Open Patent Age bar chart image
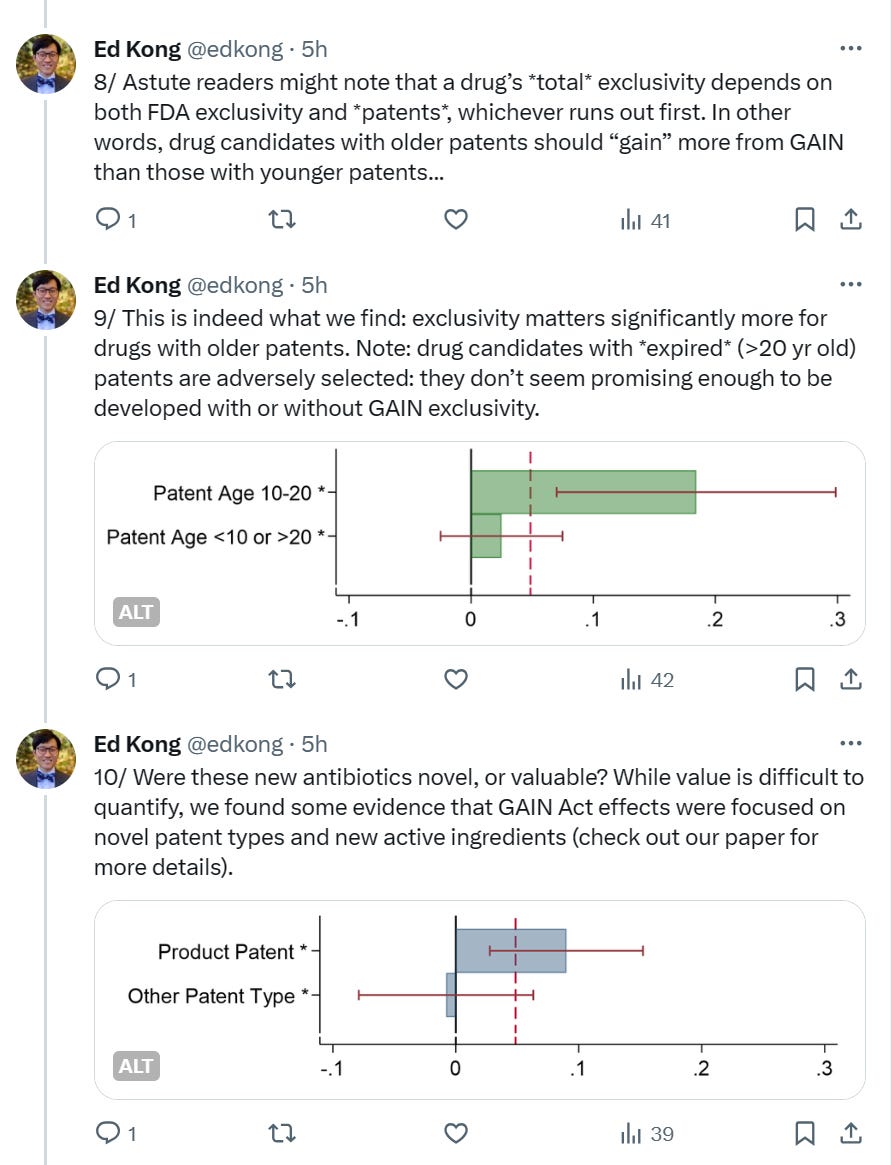The width and height of the screenshot is (891, 1165). [480, 543]
